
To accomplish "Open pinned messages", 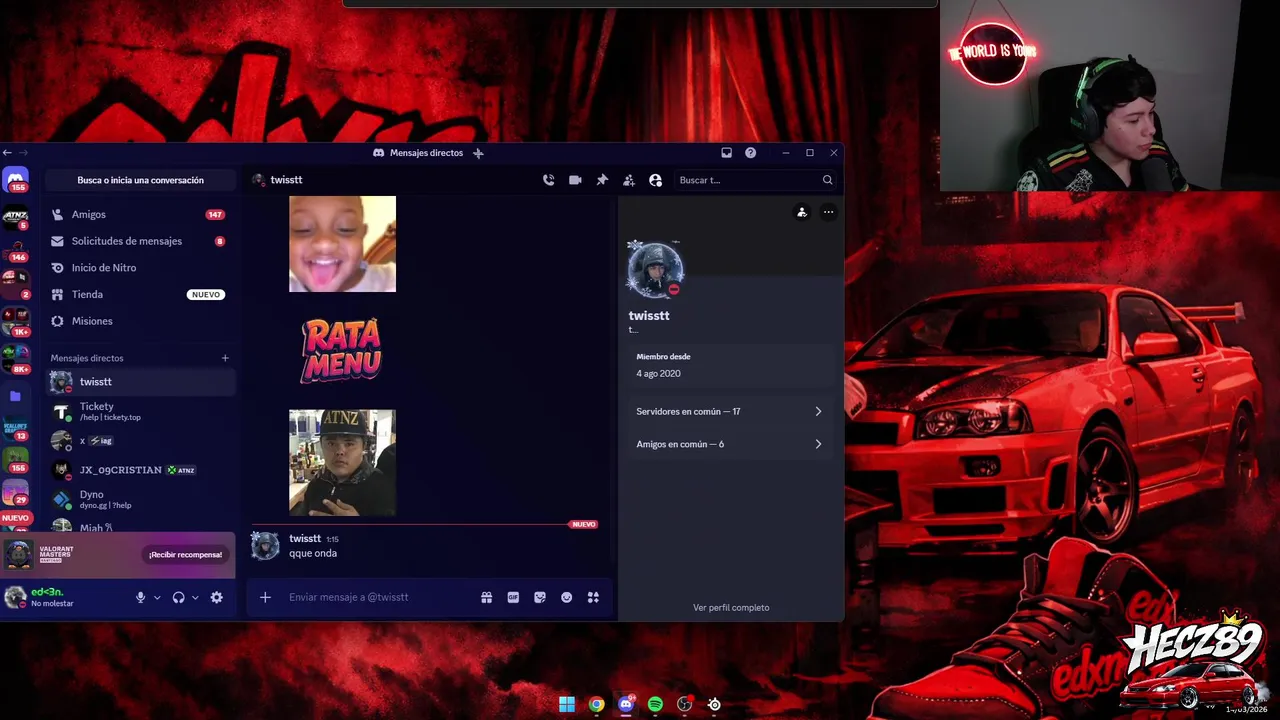I will click(x=602, y=180).
